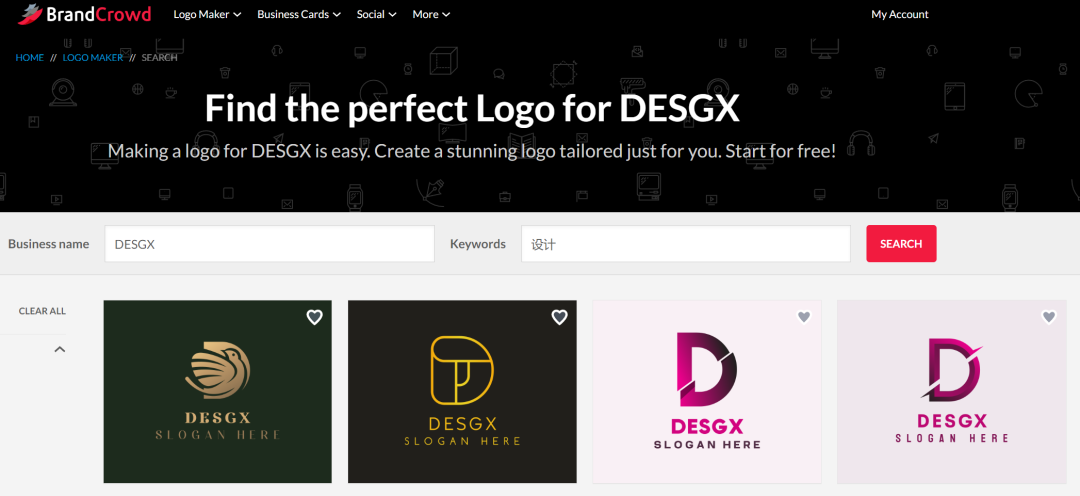Expand the More navigation menu

[x=431, y=14]
